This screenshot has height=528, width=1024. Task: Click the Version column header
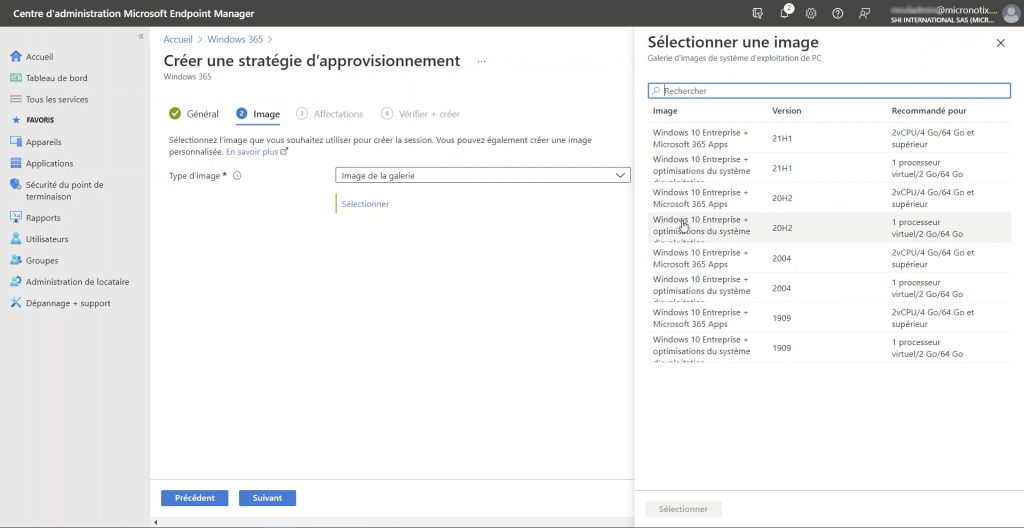pos(786,111)
